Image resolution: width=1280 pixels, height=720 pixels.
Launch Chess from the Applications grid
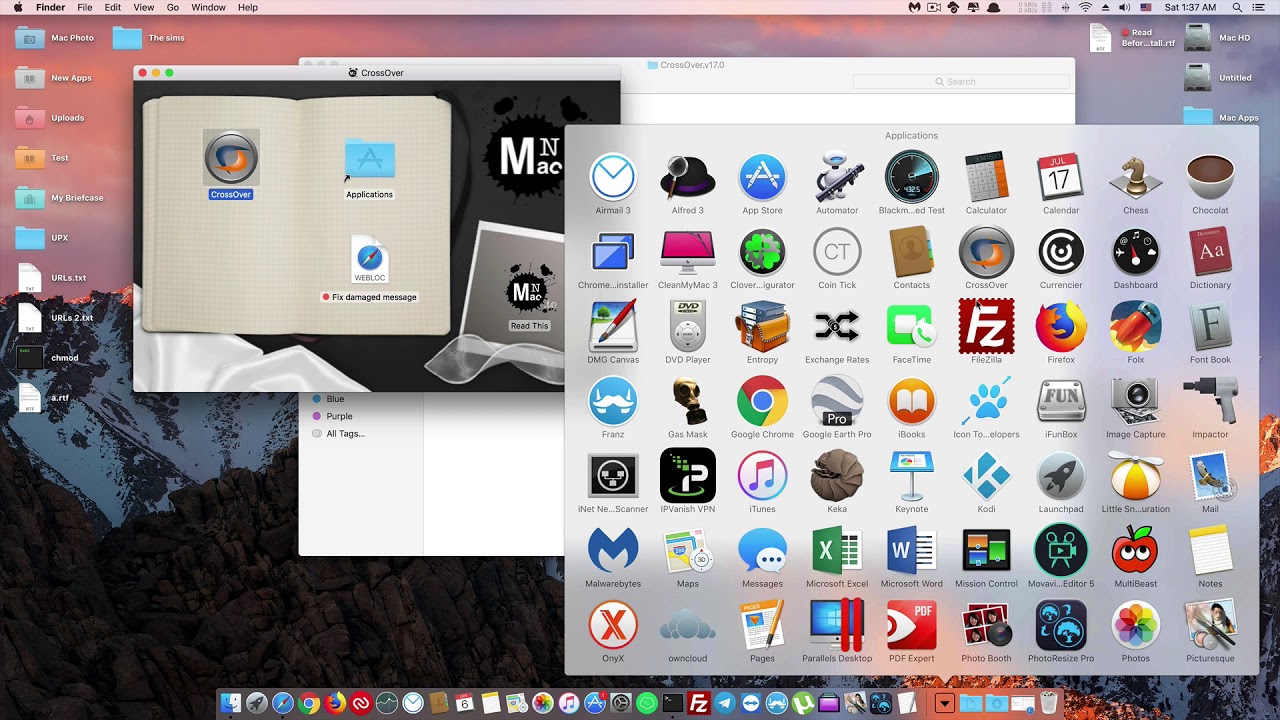(x=1135, y=178)
